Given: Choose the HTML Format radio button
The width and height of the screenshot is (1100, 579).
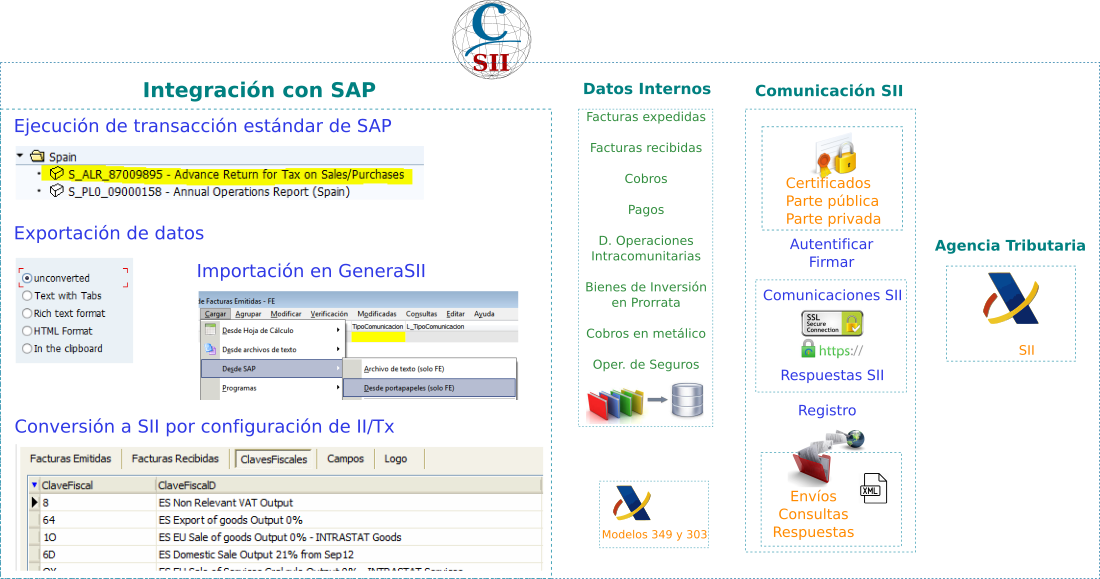Looking at the screenshot, I should 27,331.
